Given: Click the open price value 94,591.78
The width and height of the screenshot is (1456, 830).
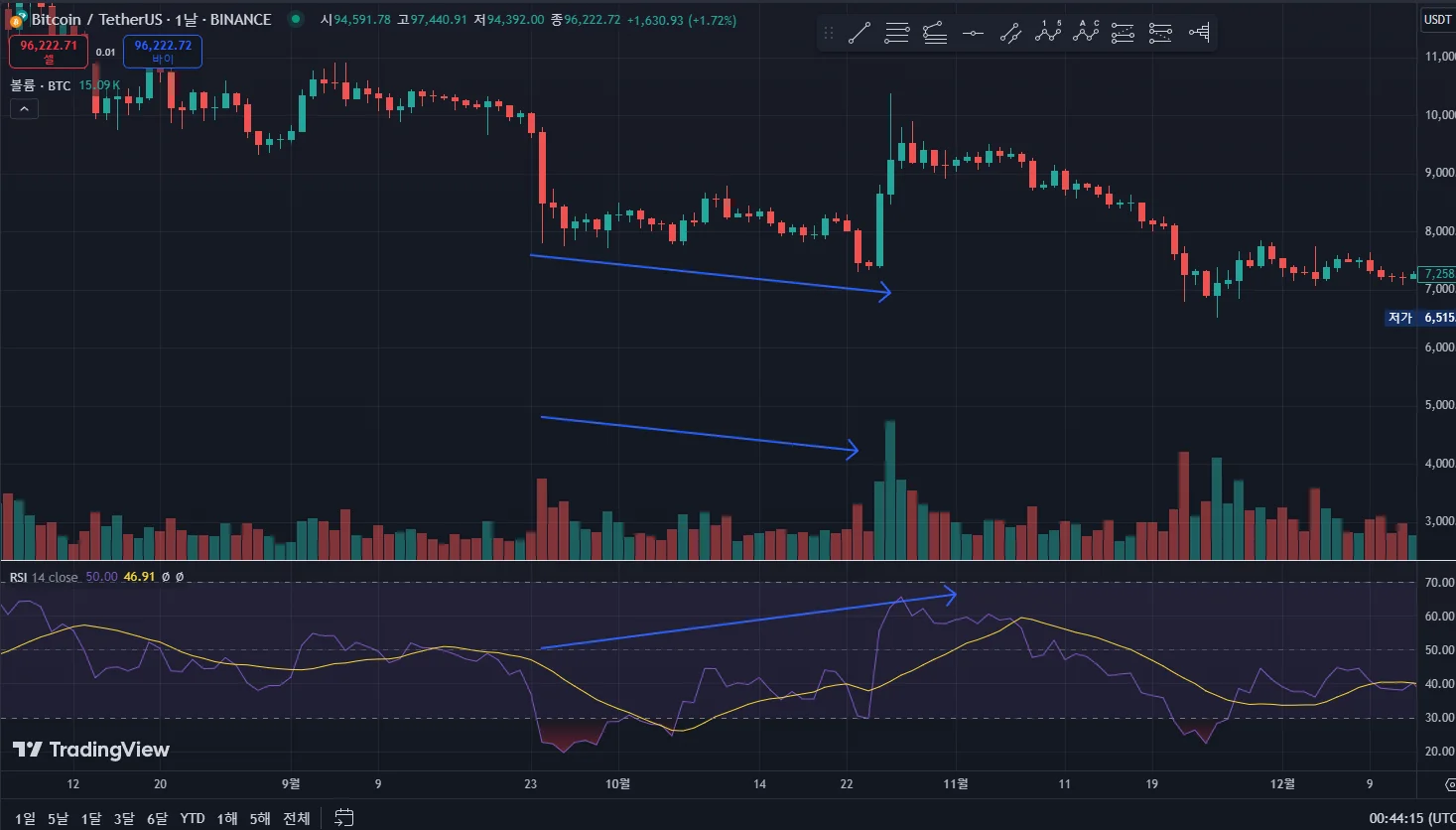Looking at the screenshot, I should click(x=362, y=20).
